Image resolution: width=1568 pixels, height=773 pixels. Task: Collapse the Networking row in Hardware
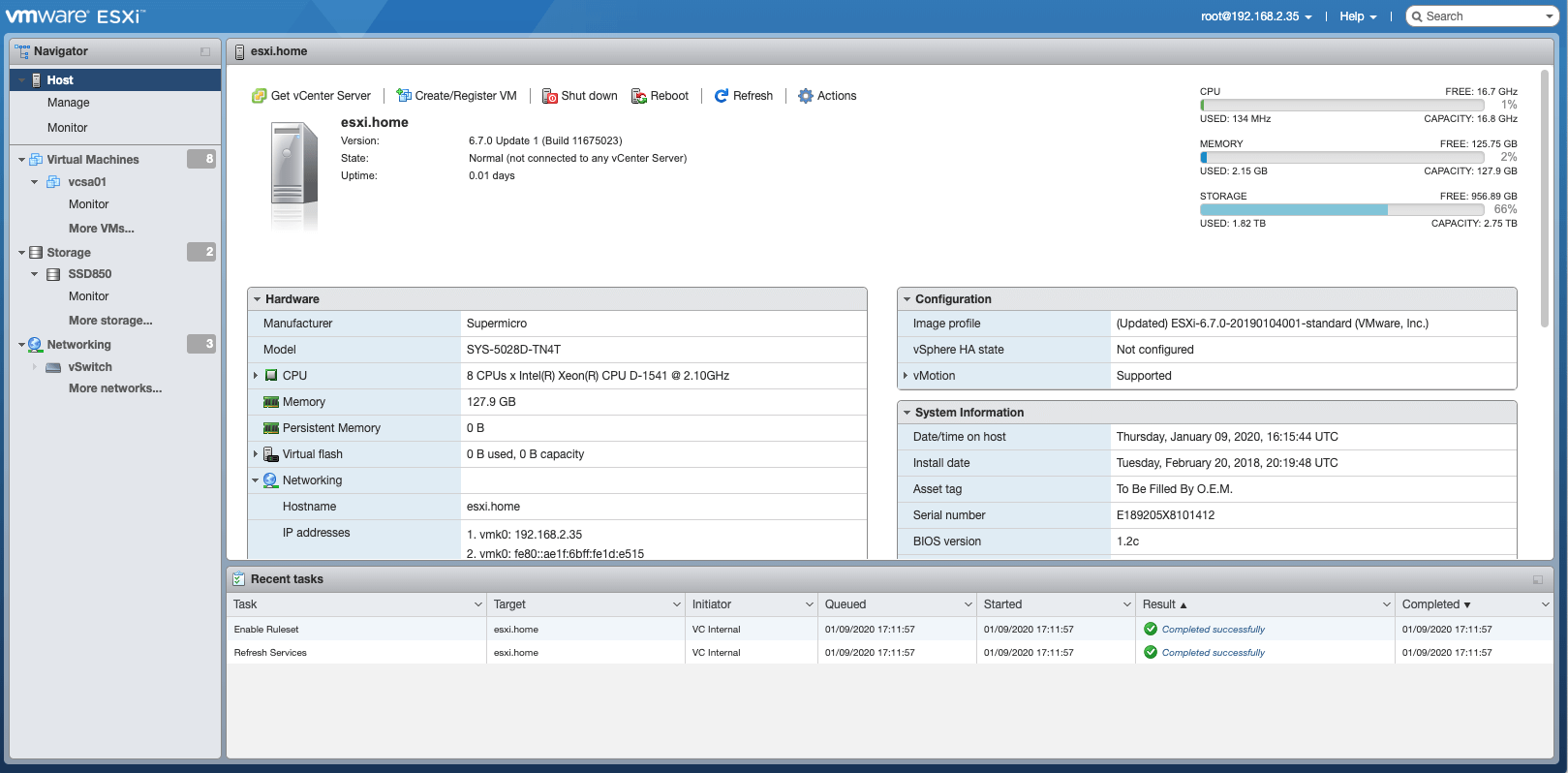pos(256,480)
